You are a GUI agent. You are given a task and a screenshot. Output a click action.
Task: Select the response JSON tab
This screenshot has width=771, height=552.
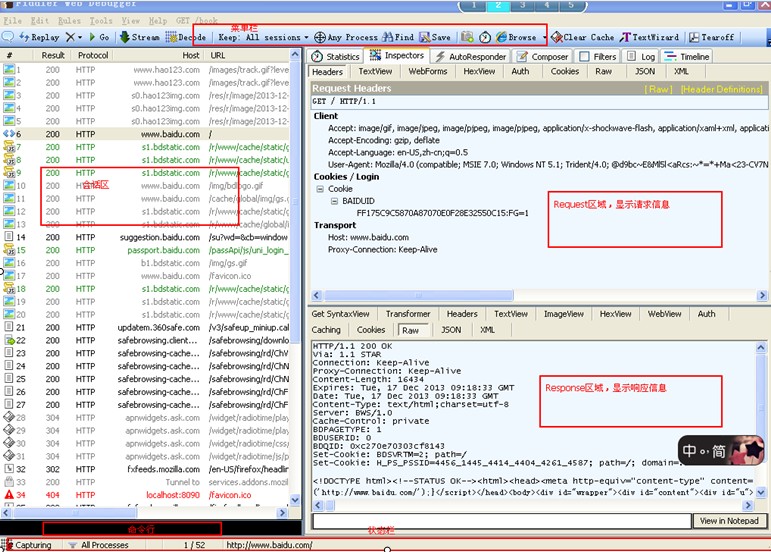coord(451,330)
